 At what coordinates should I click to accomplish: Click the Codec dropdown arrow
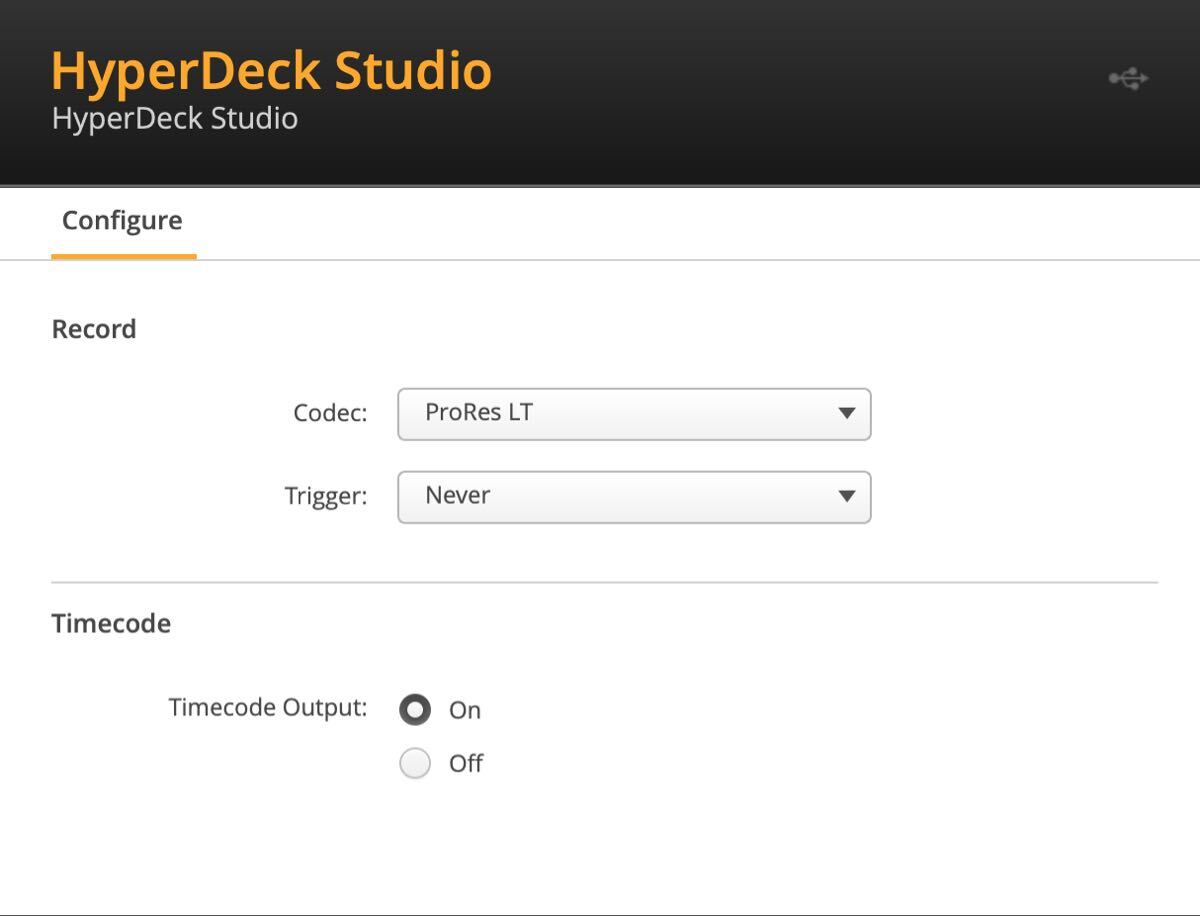click(x=846, y=413)
